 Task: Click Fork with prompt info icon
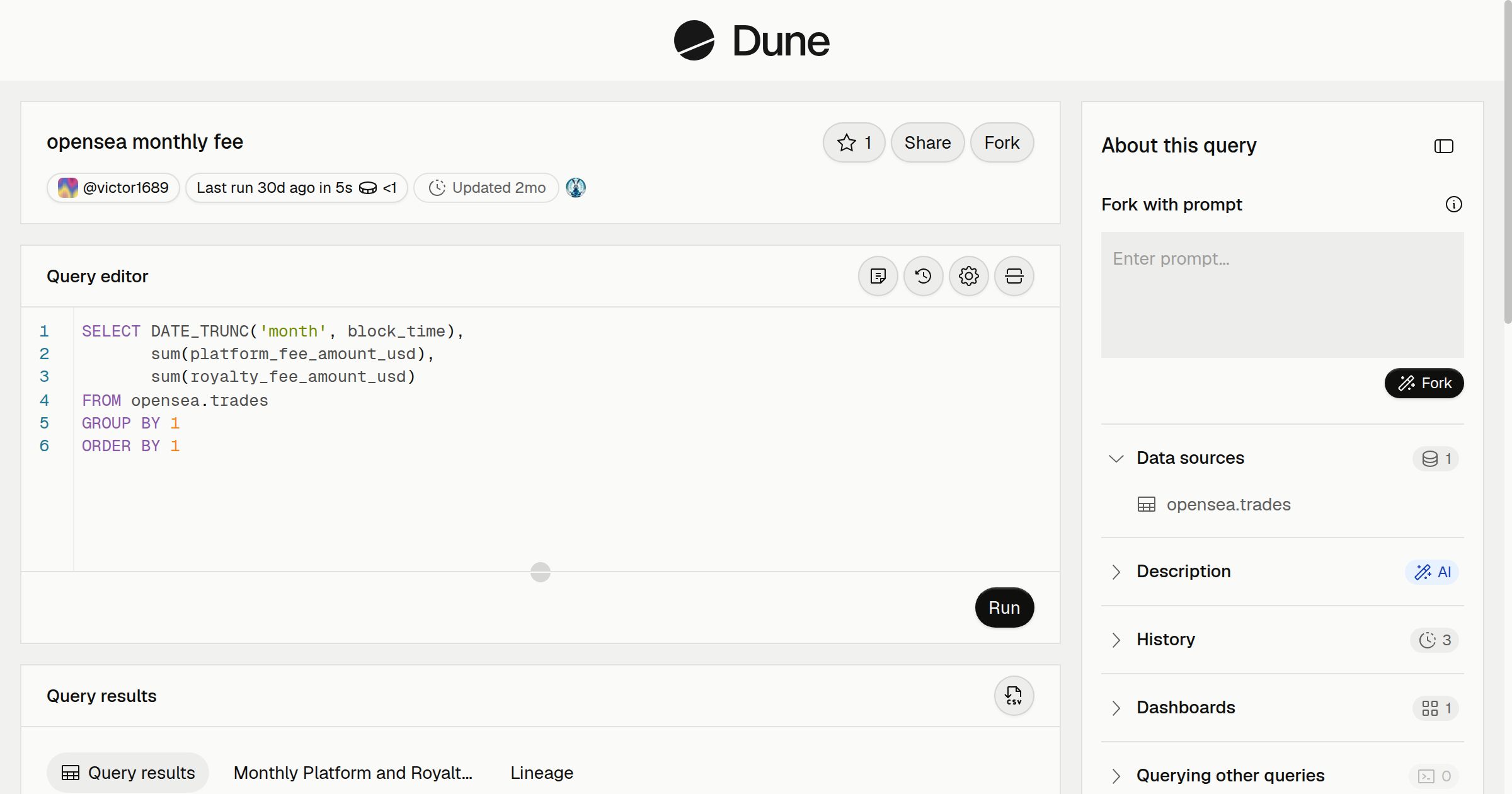(1453, 204)
